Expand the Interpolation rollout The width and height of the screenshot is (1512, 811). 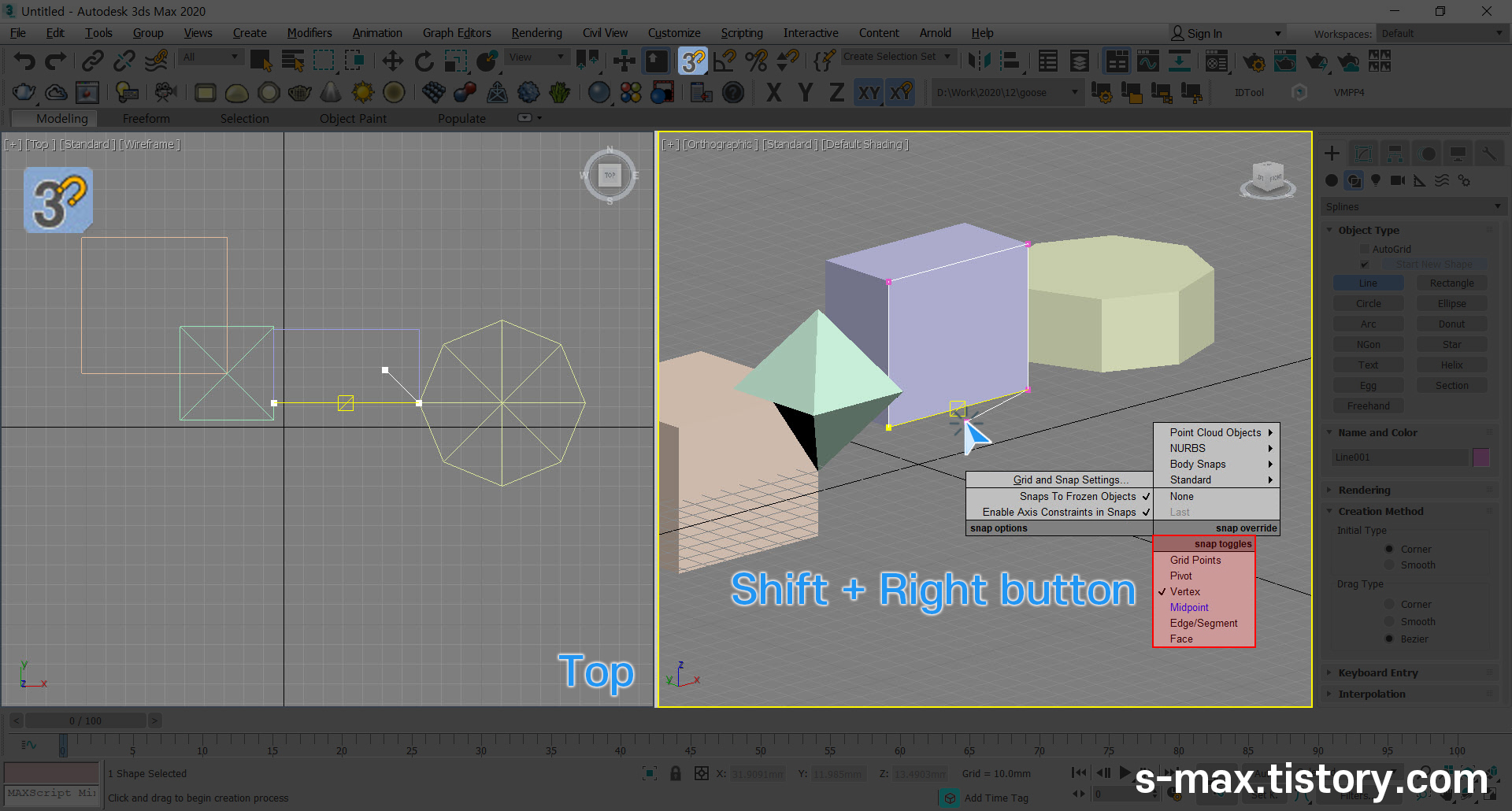(x=1371, y=694)
